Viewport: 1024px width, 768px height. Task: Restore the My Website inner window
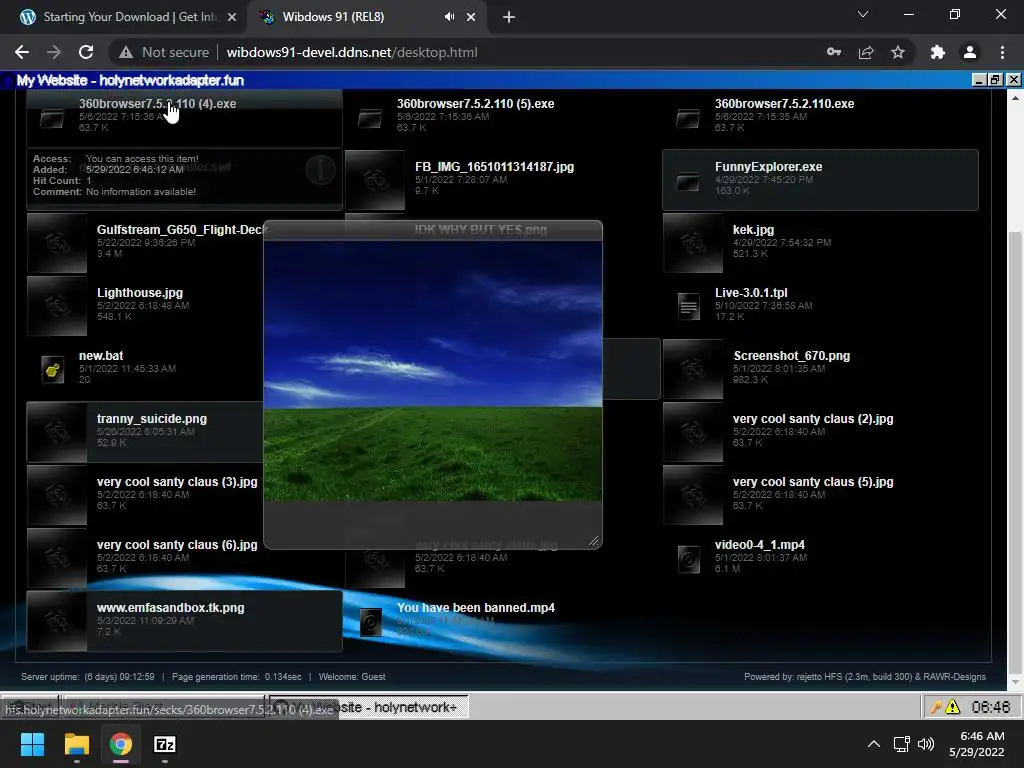coord(995,80)
